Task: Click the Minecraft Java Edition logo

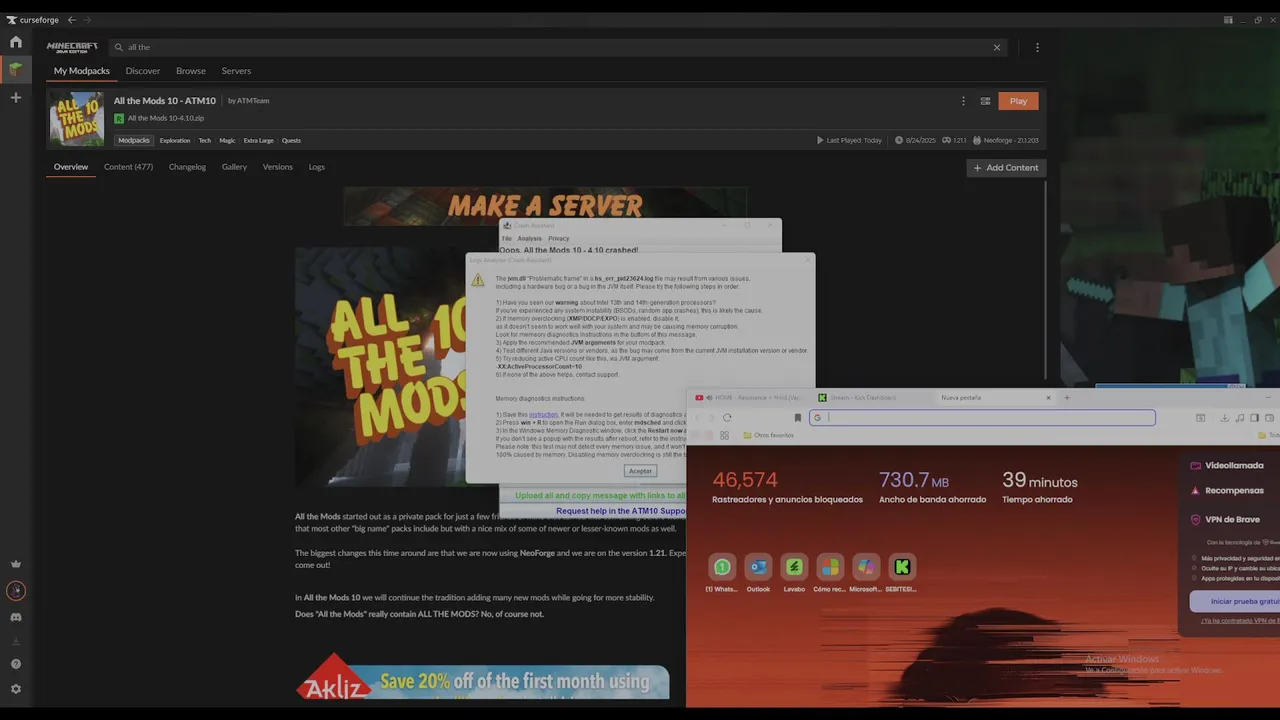Action: [x=72, y=47]
